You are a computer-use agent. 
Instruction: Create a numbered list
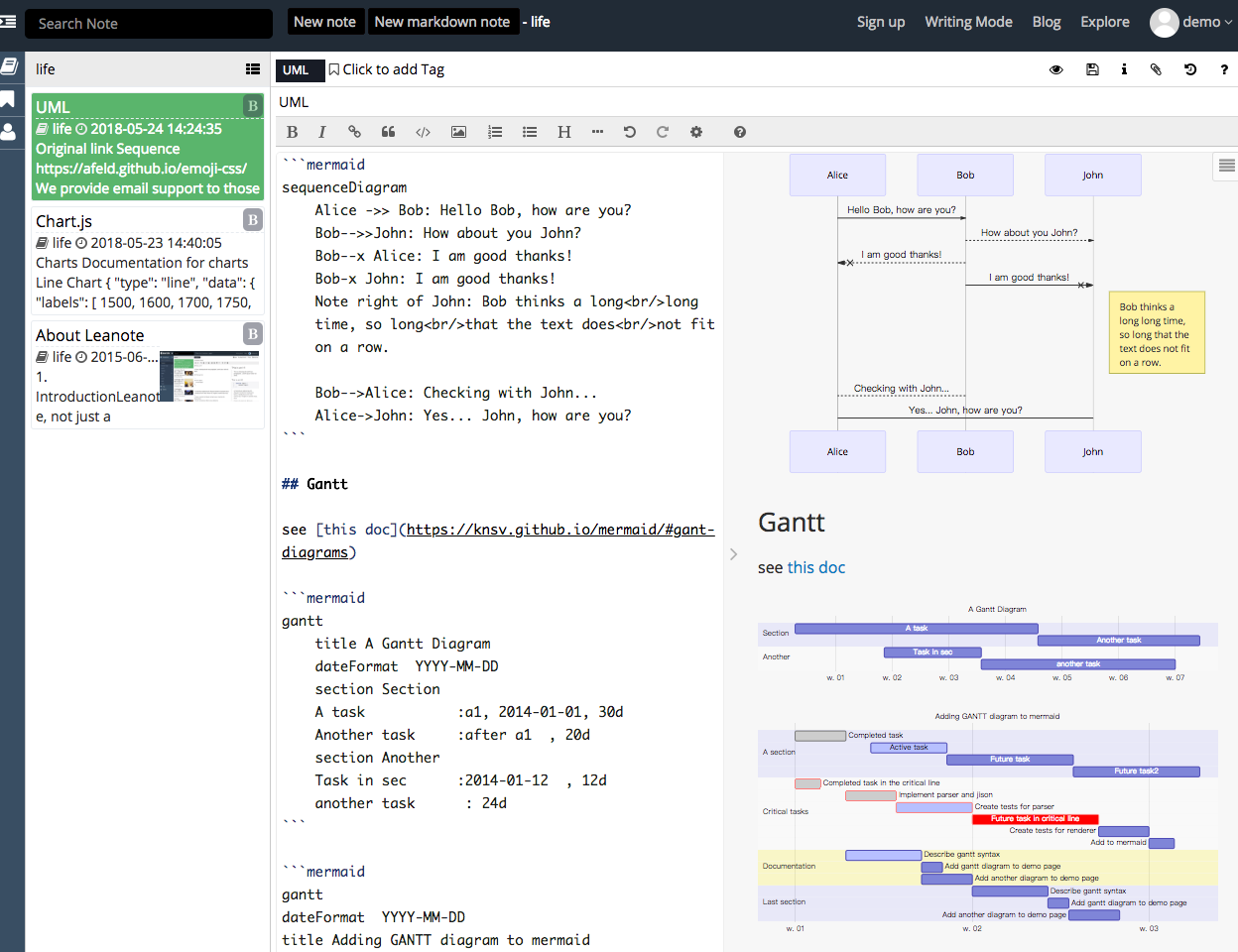[495, 132]
